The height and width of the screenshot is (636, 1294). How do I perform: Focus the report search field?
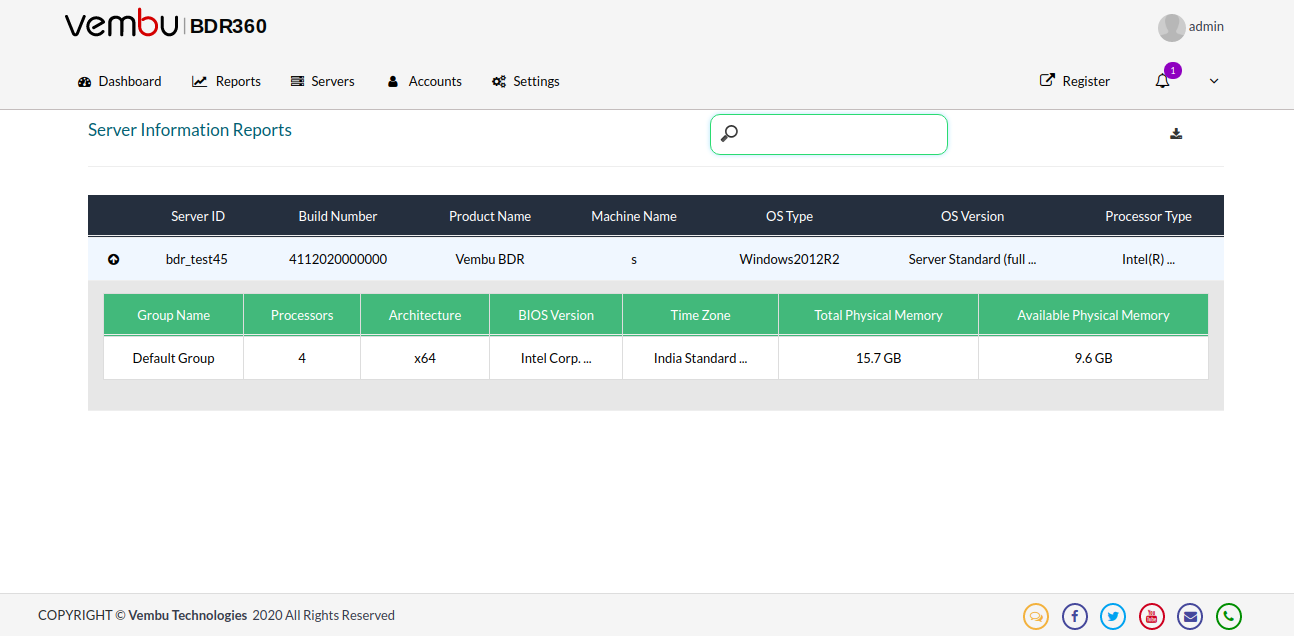829,134
